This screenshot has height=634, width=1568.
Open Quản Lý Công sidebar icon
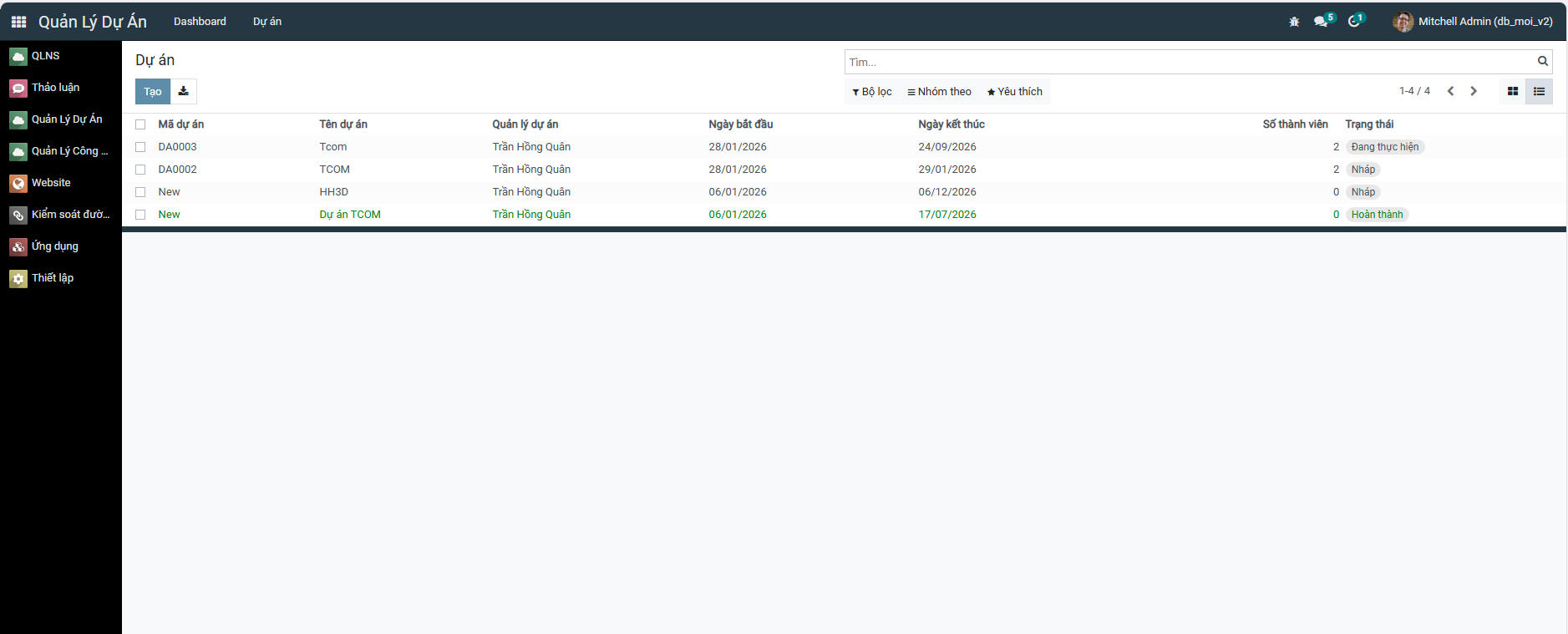click(x=18, y=152)
